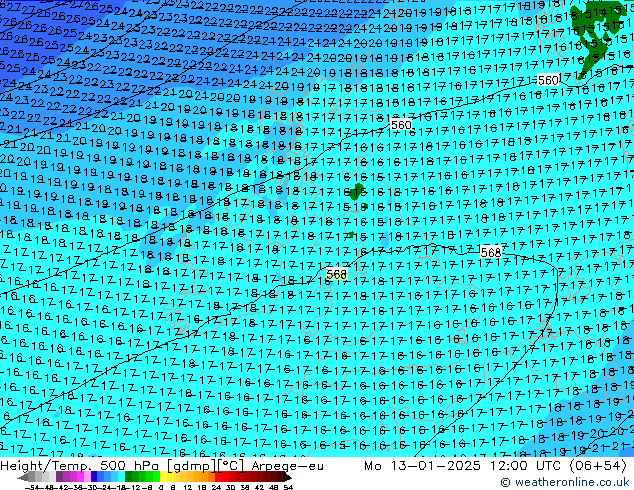Click the '[°C]' unit label
634x490 pixels.
(231, 466)
